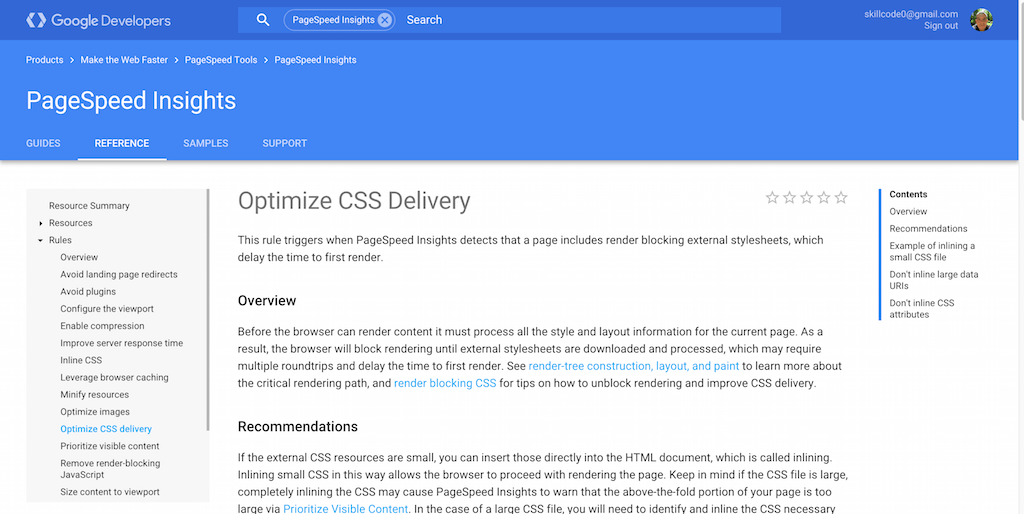Jump to Overview in Contents
The image size is (1024, 514).
point(908,211)
